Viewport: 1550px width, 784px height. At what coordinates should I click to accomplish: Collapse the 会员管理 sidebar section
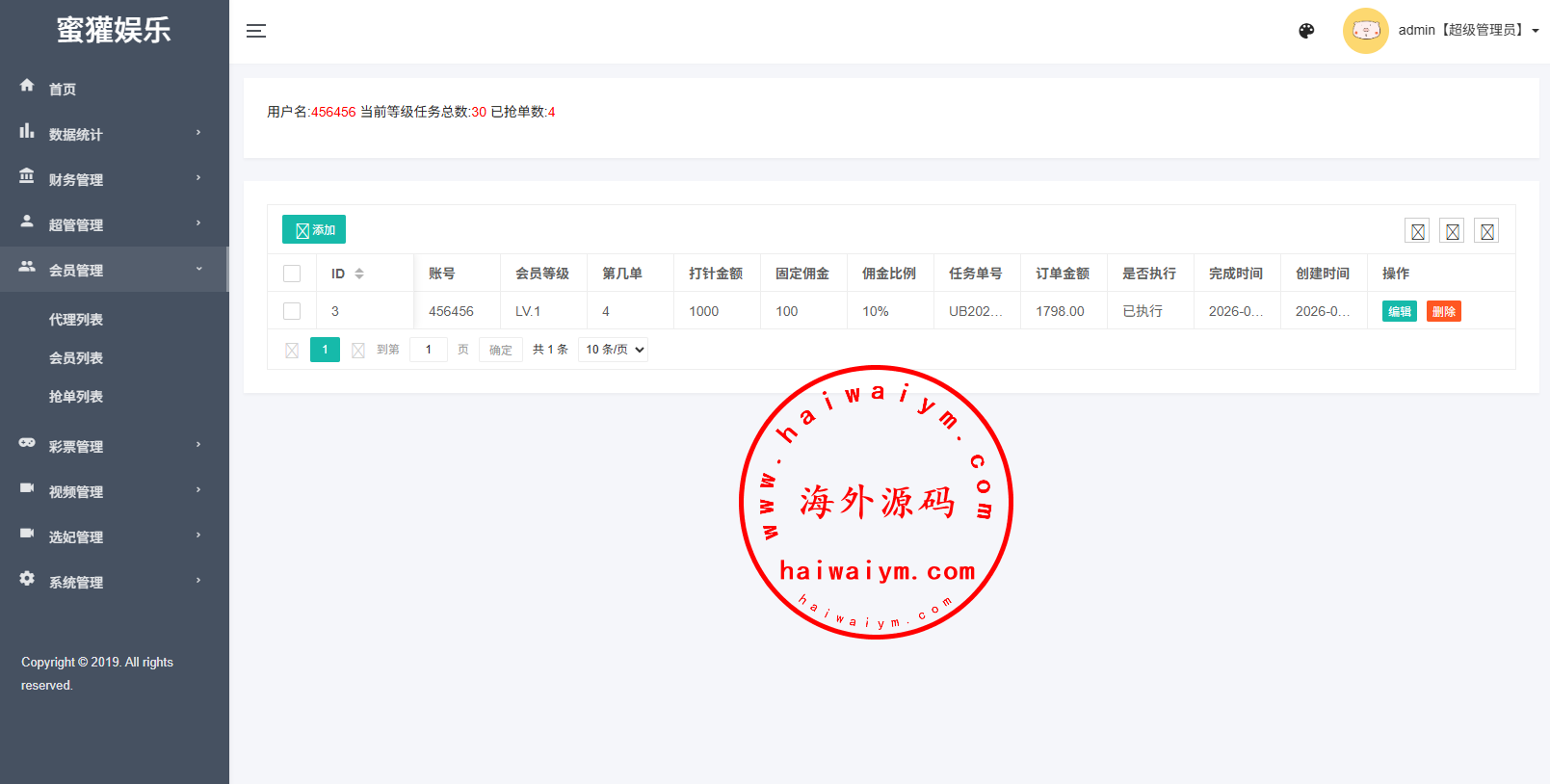coord(114,270)
